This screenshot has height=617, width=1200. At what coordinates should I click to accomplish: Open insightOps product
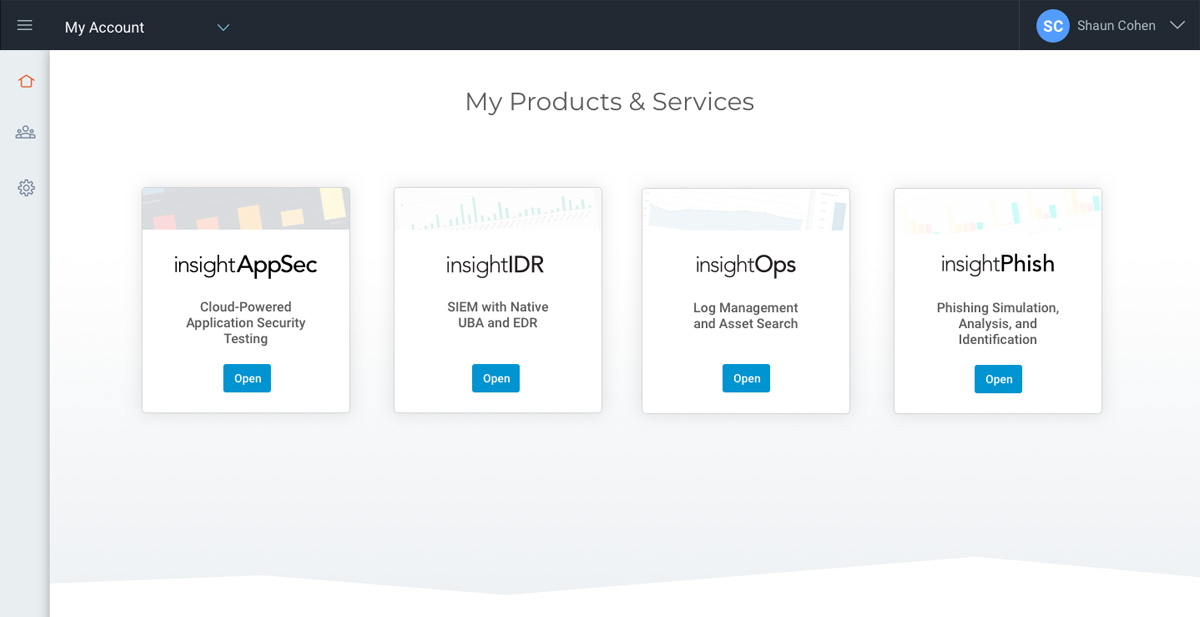(x=746, y=378)
